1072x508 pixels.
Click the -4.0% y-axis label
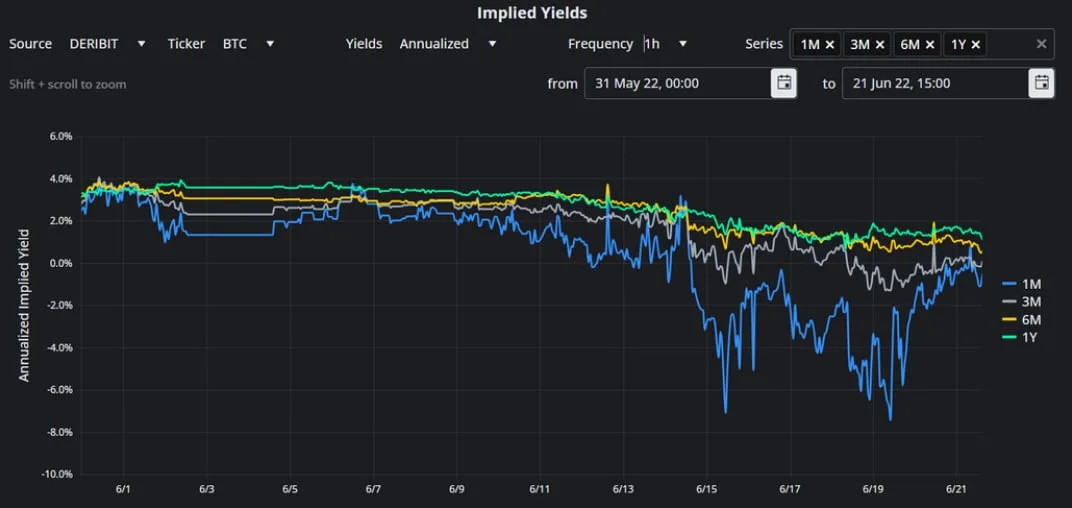59,348
